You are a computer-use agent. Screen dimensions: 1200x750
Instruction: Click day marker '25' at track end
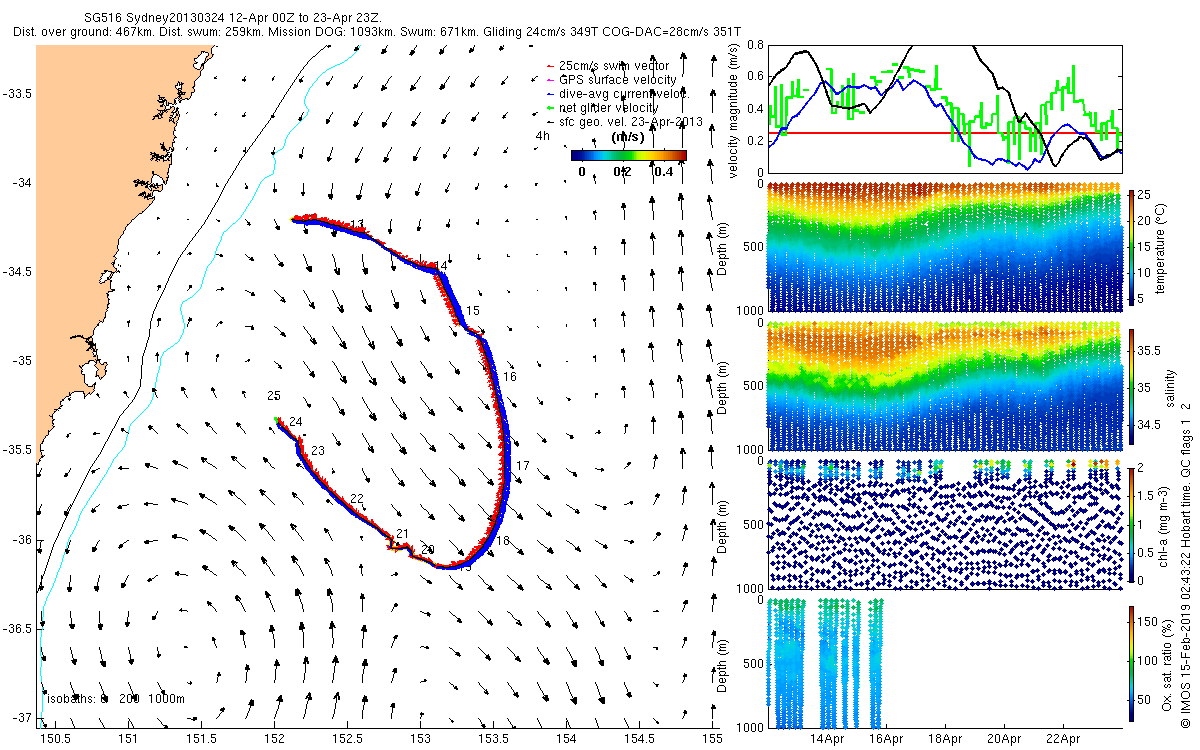click(x=274, y=396)
